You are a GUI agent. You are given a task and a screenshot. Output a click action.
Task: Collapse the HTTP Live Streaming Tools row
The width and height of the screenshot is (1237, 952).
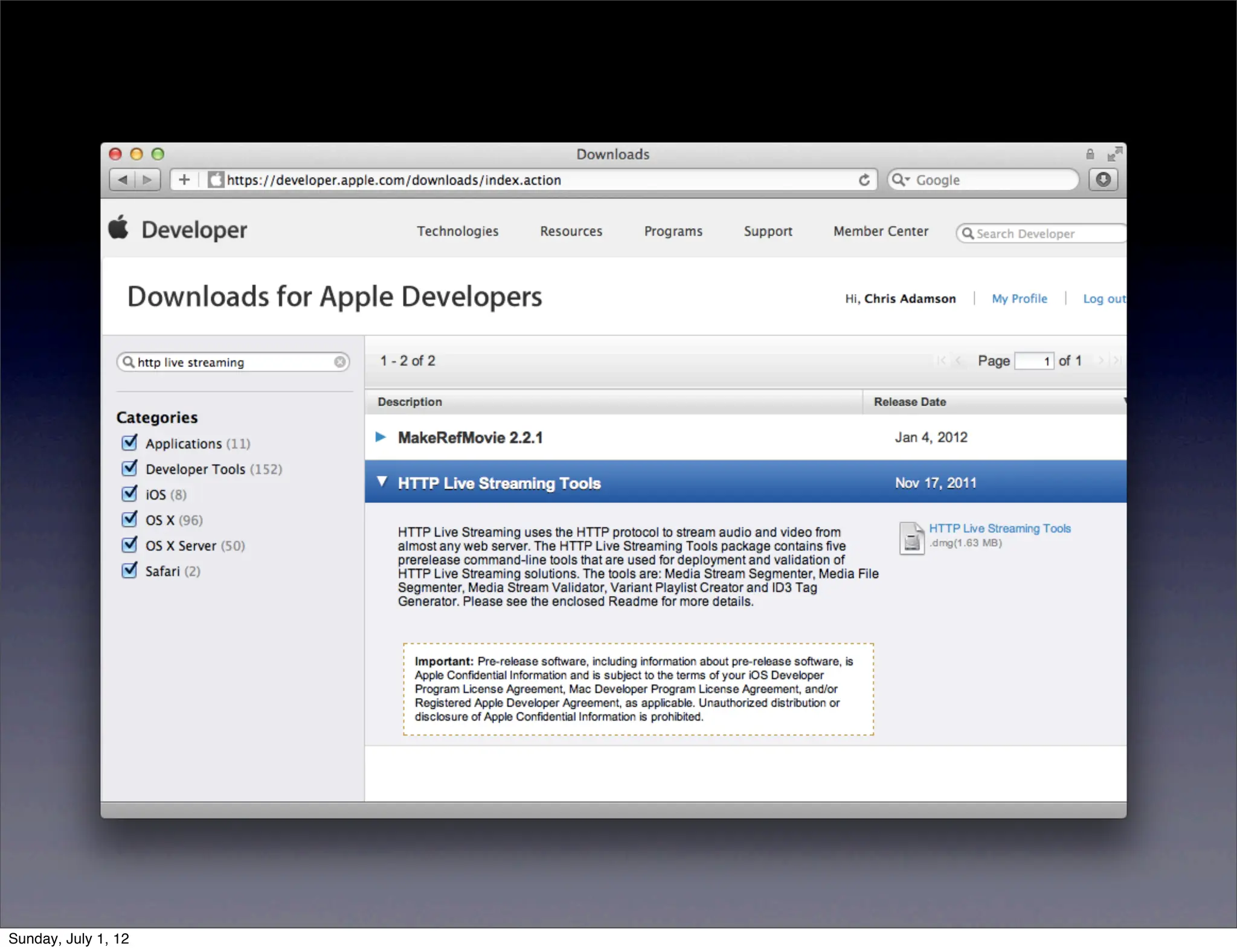[x=382, y=481]
